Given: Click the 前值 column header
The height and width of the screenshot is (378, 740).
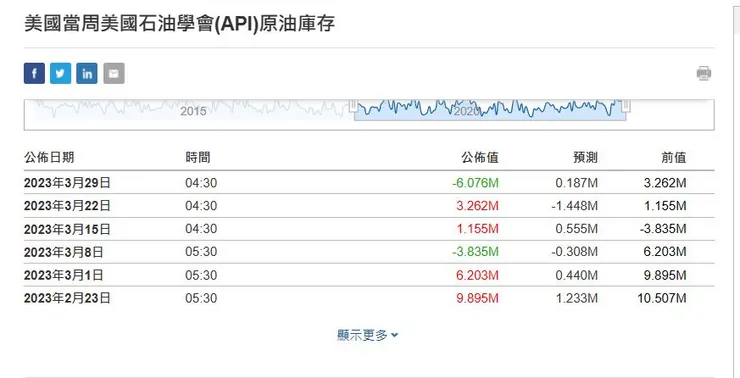Looking at the screenshot, I should (x=673, y=157).
